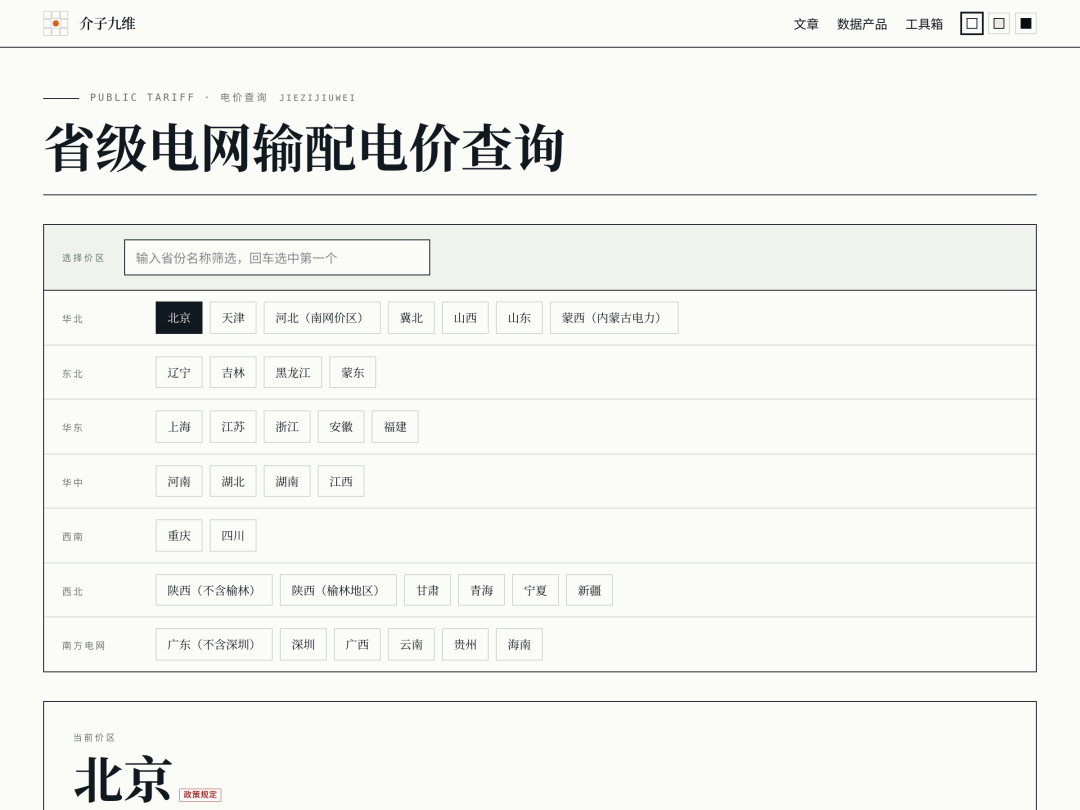The height and width of the screenshot is (810, 1080).
Task: Pick 四川 from the 西南 row
Action: click(x=233, y=536)
